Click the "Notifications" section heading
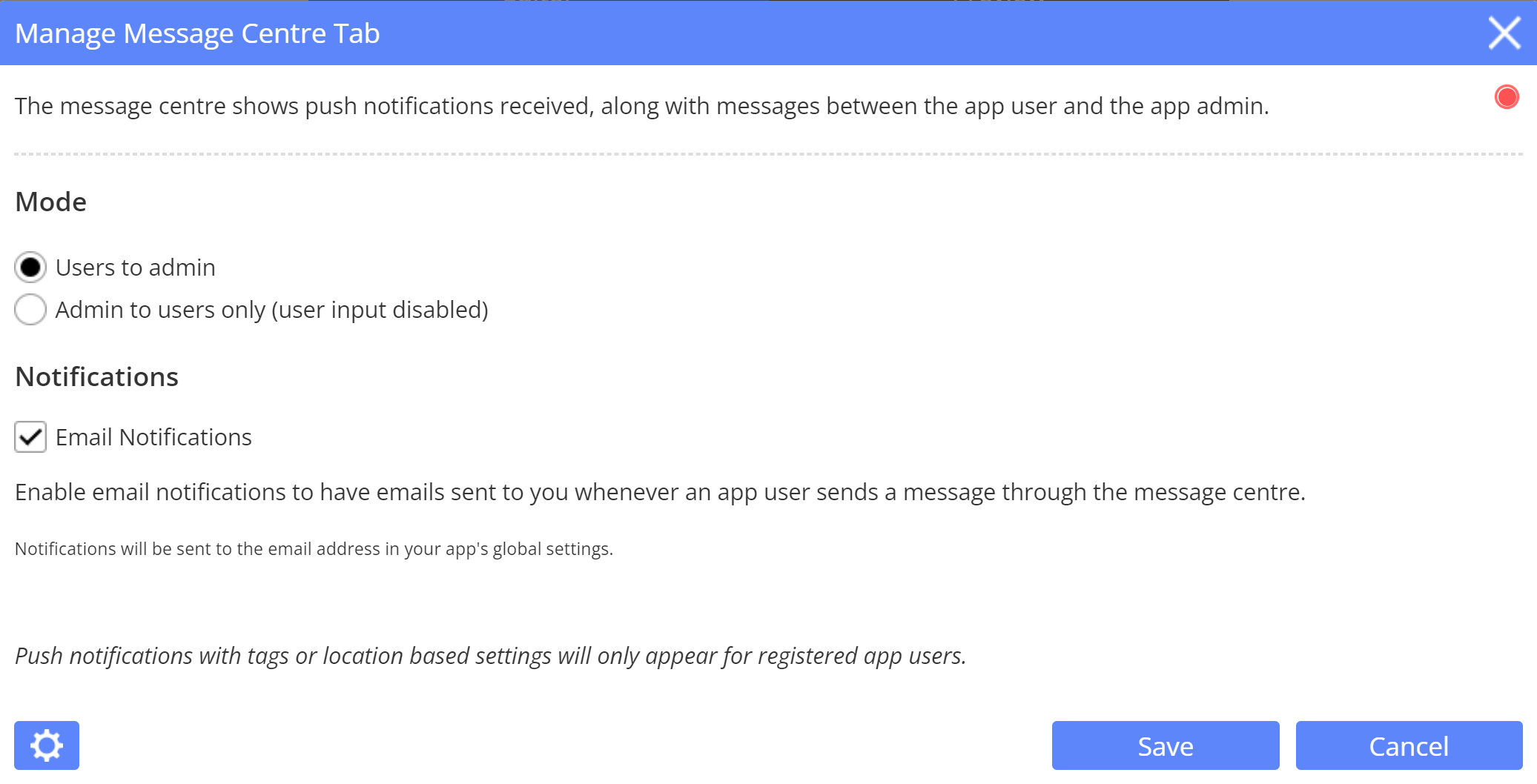Image resolution: width=1537 pixels, height=784 pixels. 97,376
